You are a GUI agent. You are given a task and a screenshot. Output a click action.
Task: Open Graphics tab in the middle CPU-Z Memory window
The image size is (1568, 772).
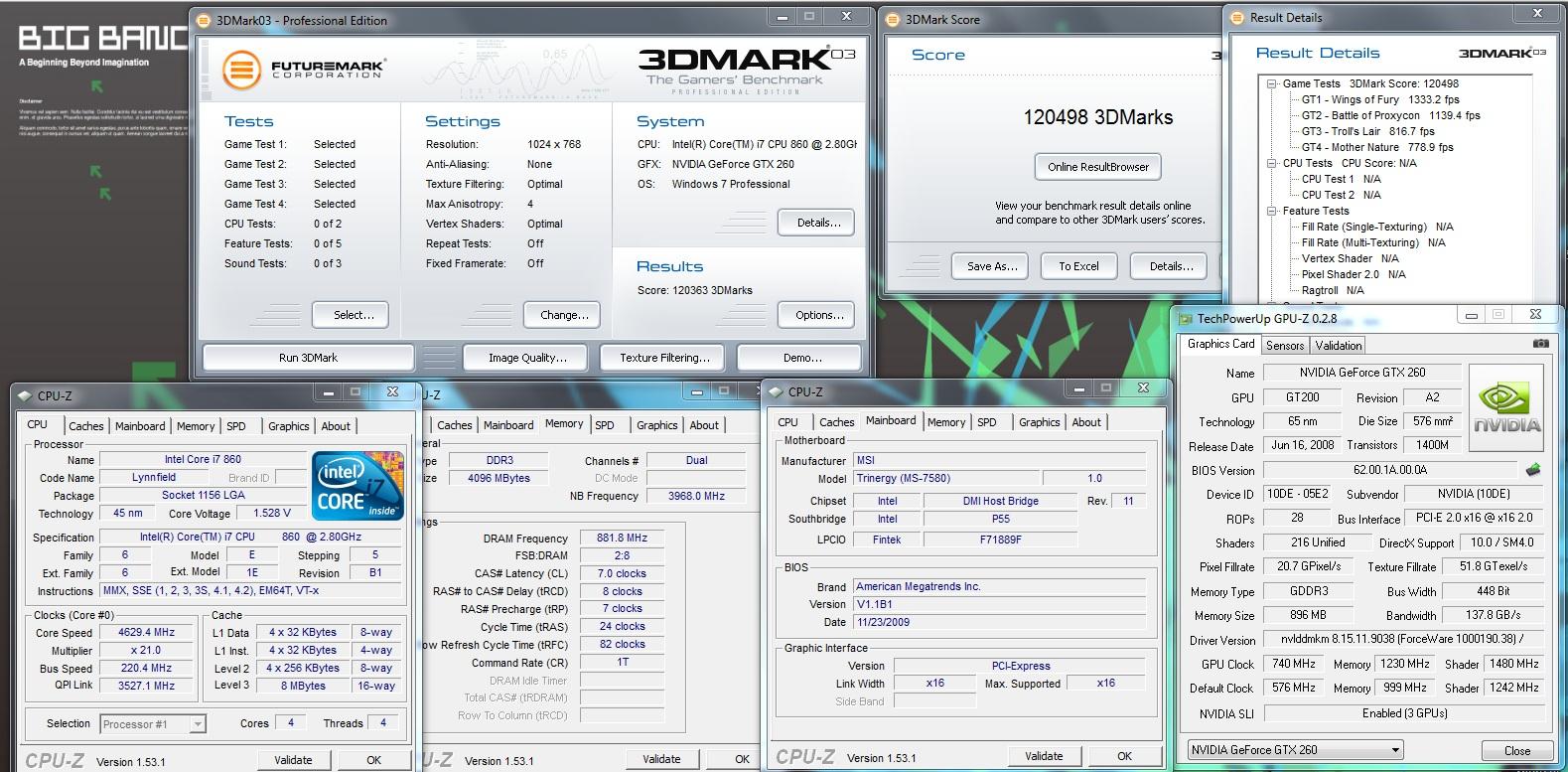[656, 425]
